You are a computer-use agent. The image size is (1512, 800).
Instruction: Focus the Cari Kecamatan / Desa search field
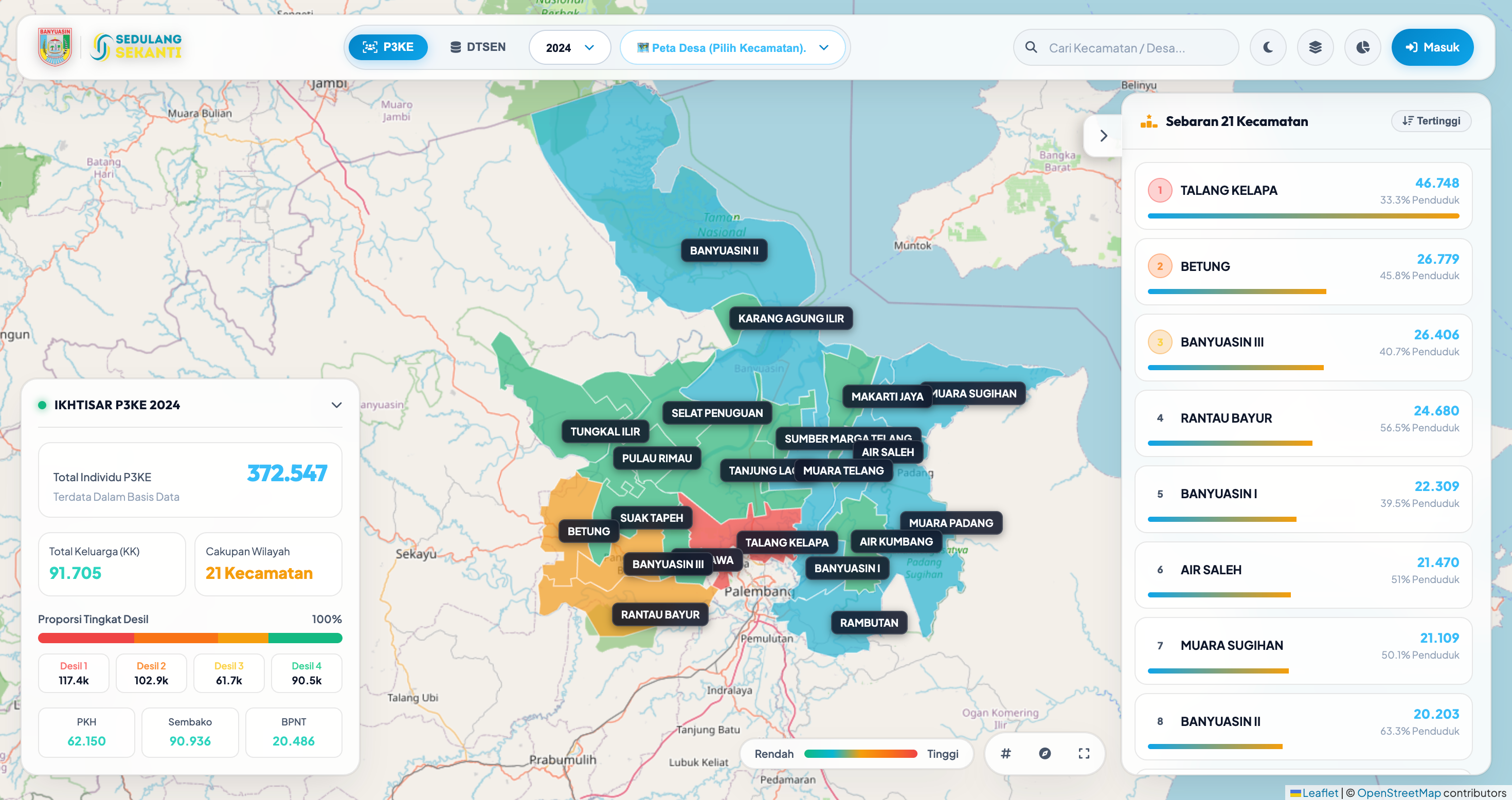pyautogui.click(x=1126, y=47)
